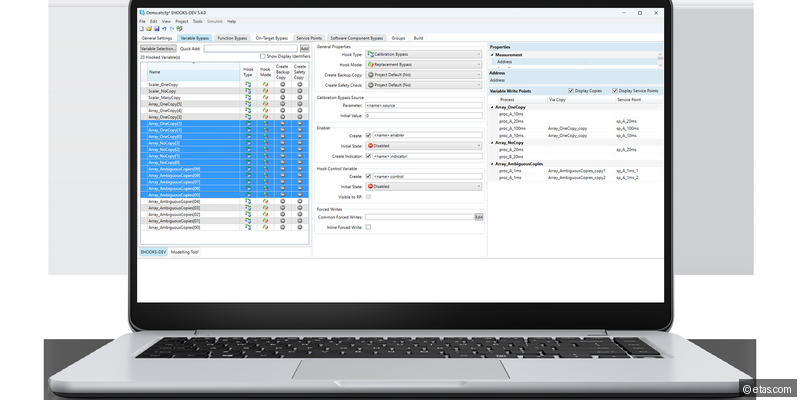Click the Quick Add input field
This screenshot has height=400, width=800.
click(x=250, y=47)
